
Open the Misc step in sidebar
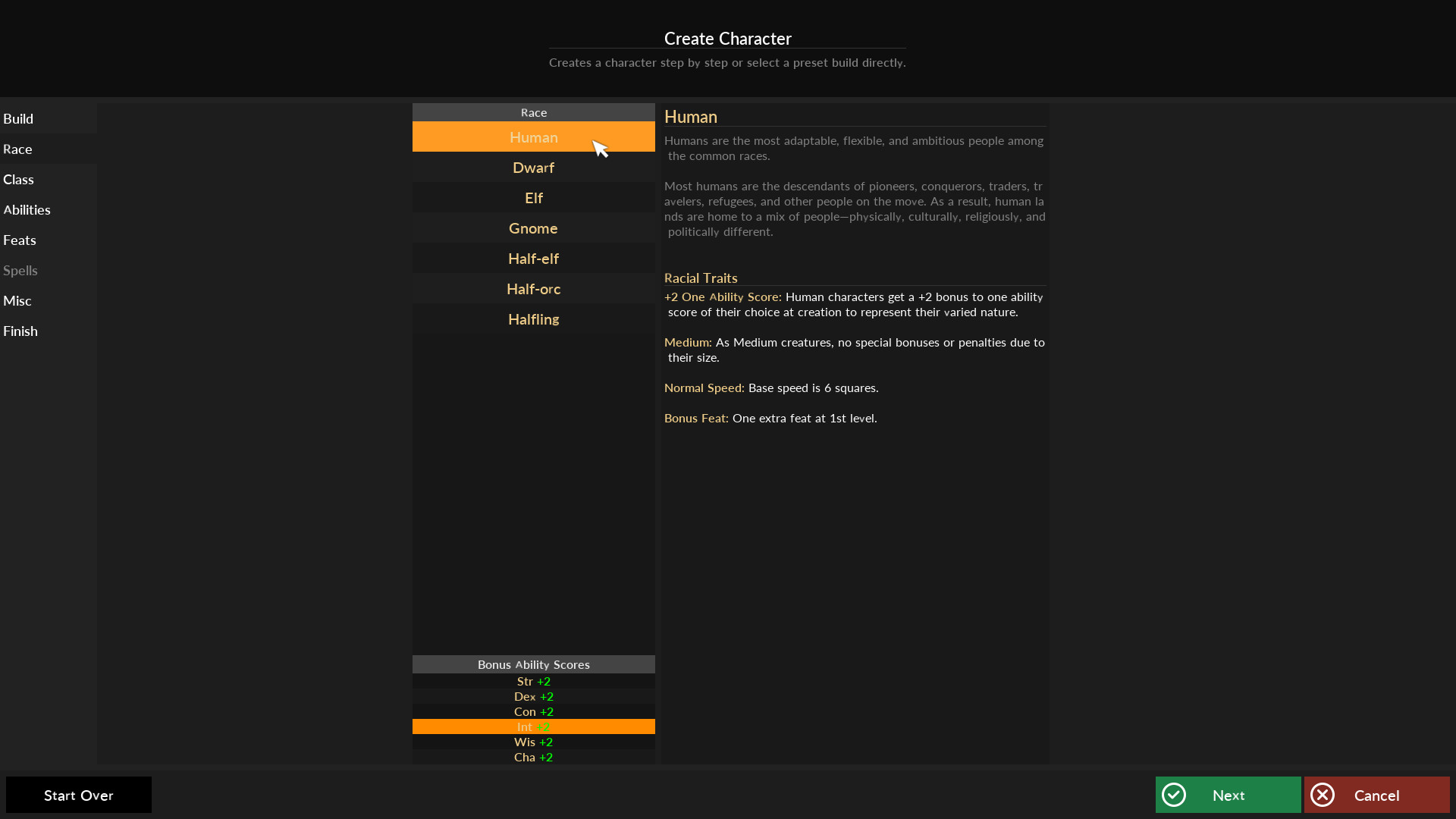coord(17,301)
